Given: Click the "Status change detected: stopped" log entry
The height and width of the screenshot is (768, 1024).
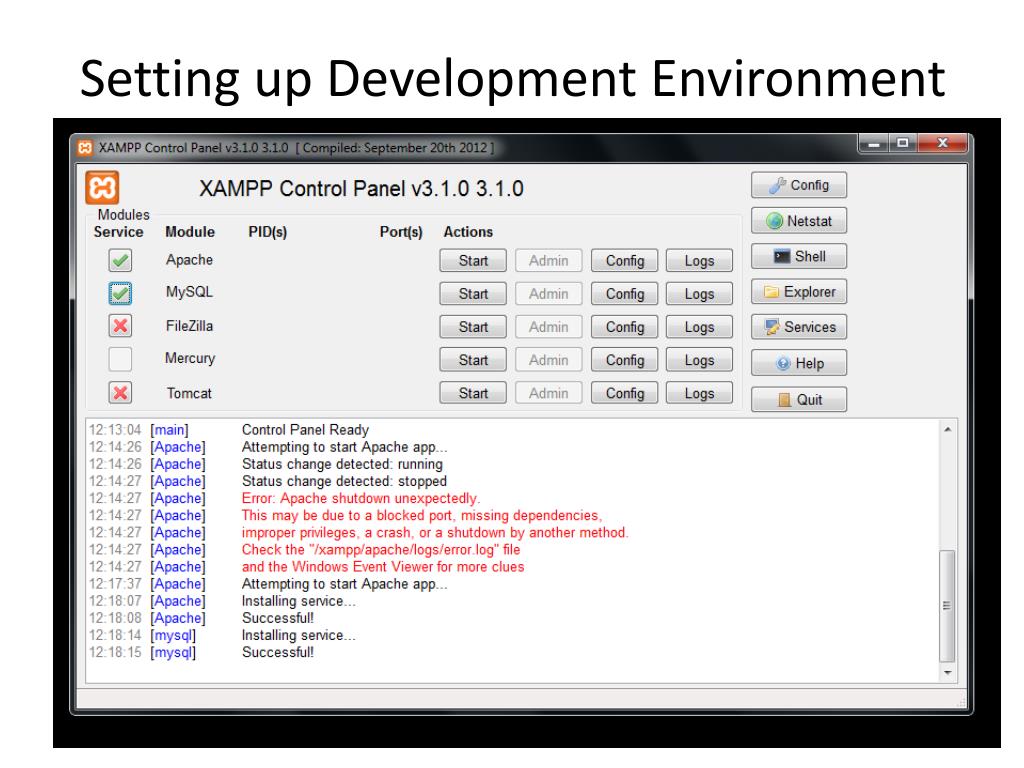Looking at the screenshot, I should (344, 481).
